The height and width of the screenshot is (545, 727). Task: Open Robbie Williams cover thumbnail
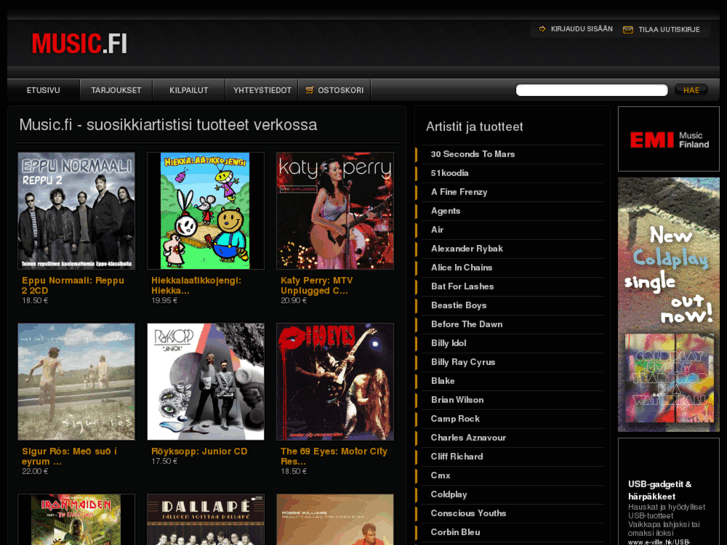[x=335, y=519]
